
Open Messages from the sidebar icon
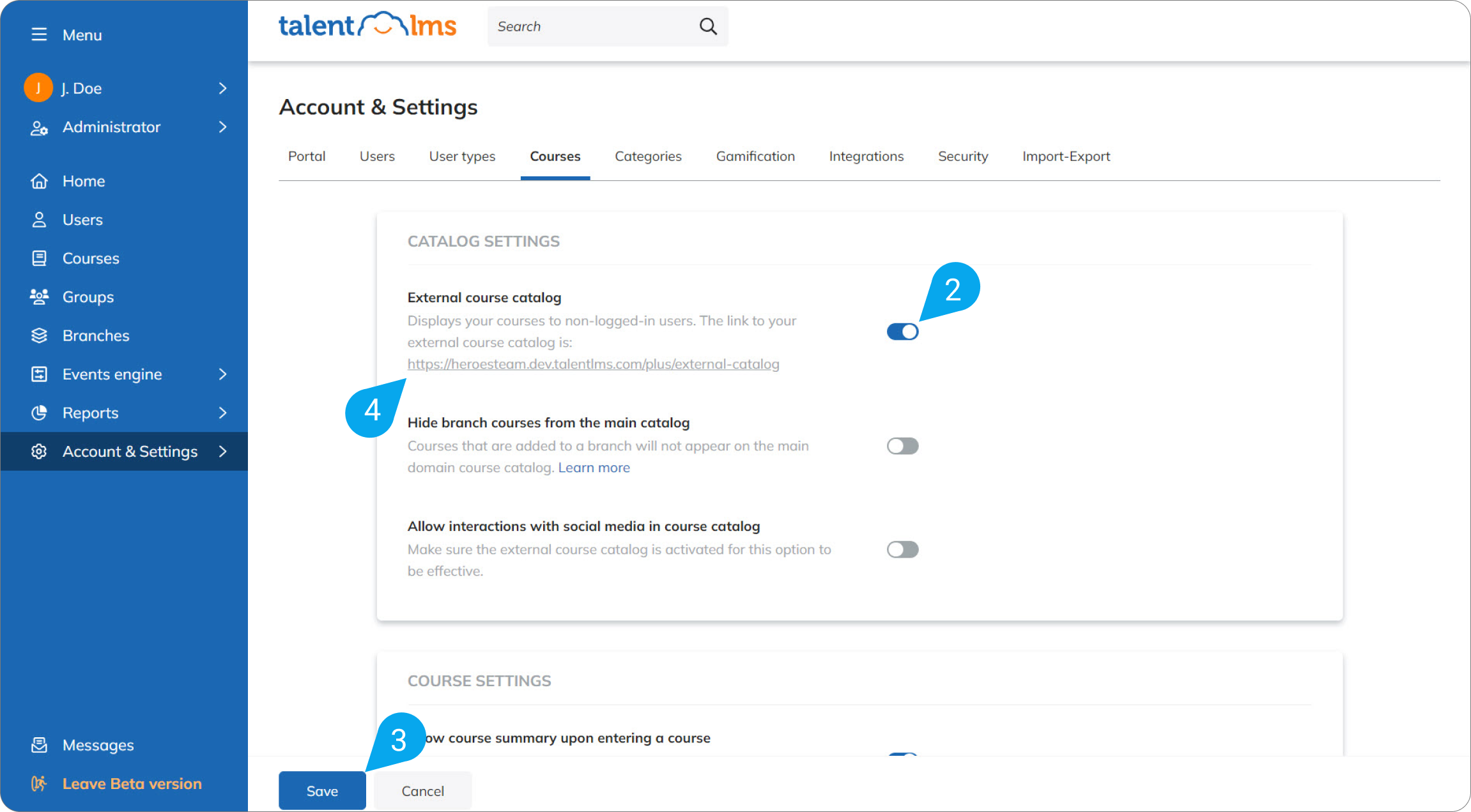click(x=40, y=744)
